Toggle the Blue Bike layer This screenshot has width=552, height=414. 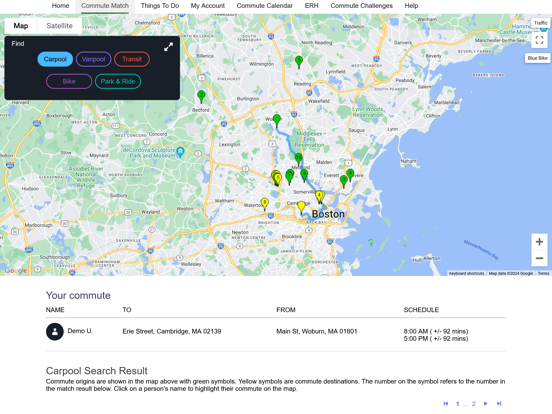point(538,58)
